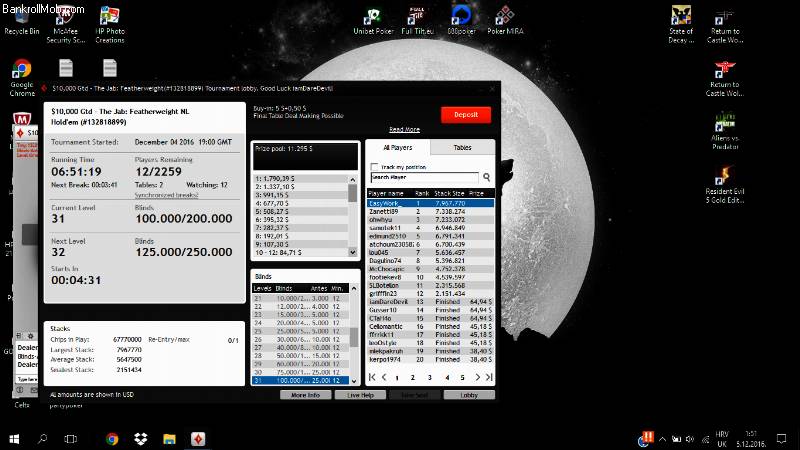
Task: Select player Zanetti89 in the list
Action: (x=430, y=211)
